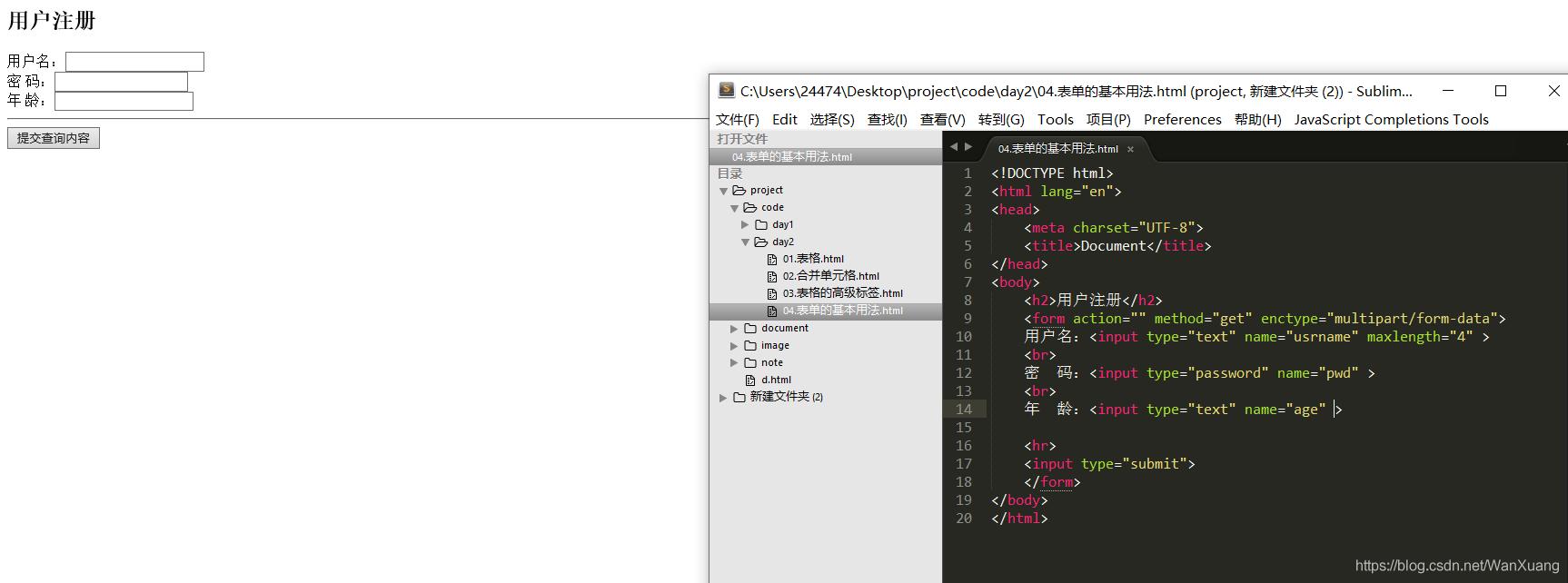The width and height of the screenshot is (1568, 583).
Task: Click the file icon beside 01.表格.html
Action: 772,260
